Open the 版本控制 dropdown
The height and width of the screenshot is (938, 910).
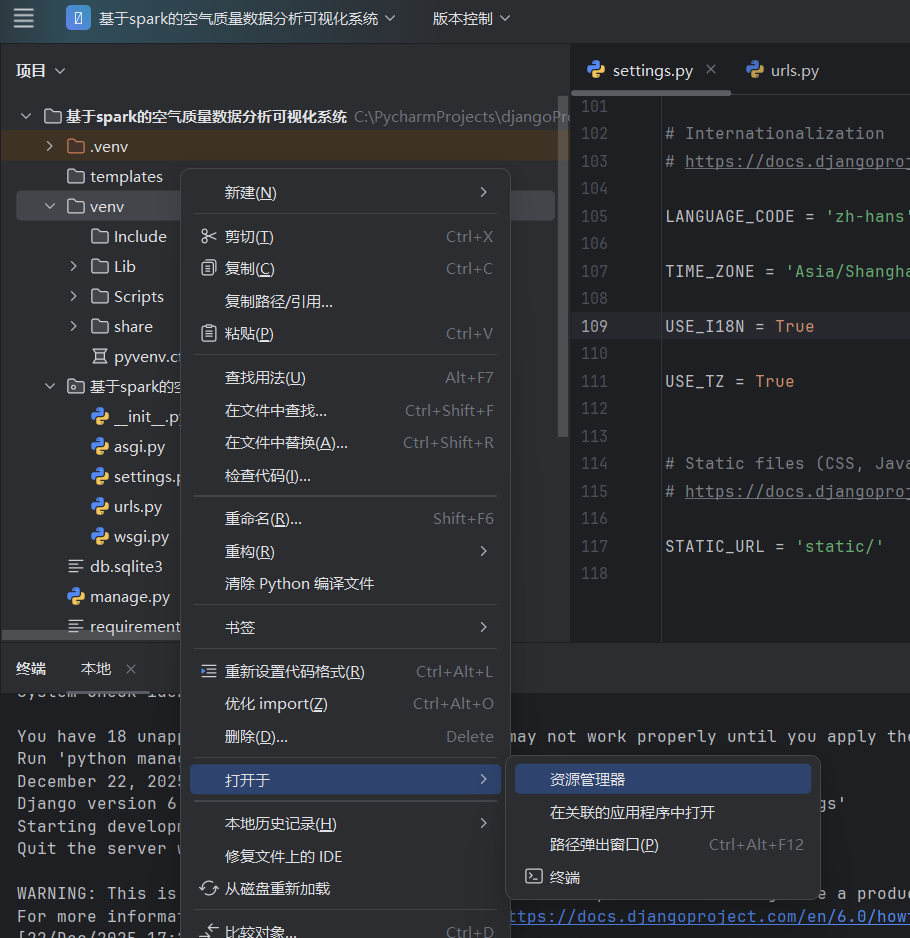coord(471,18)
